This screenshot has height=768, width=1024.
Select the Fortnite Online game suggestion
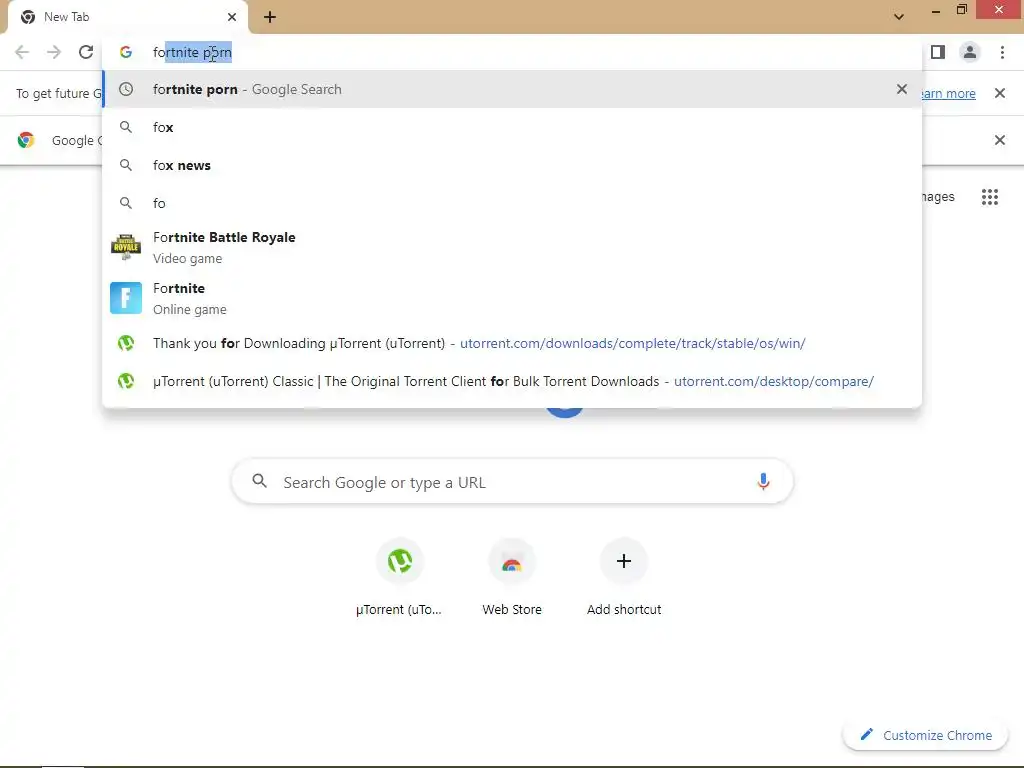[x=512, y=298]
